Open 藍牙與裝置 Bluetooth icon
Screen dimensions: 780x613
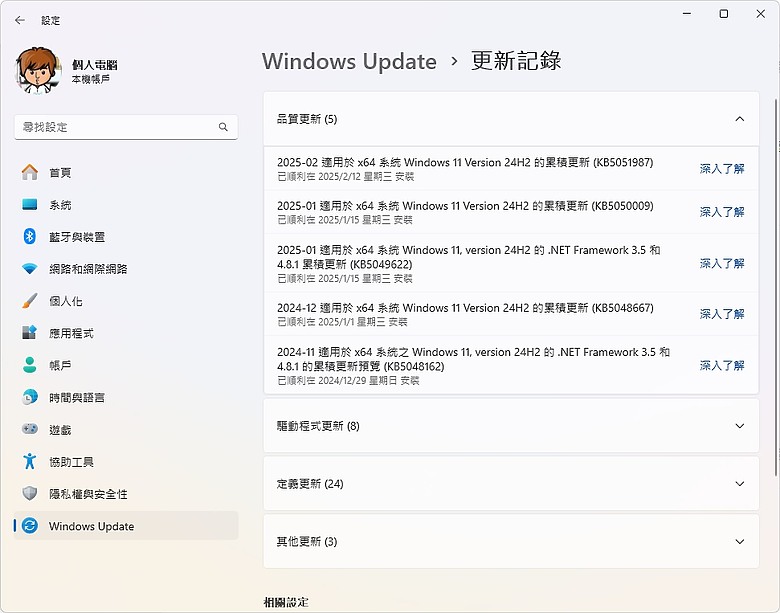[30, 236]
